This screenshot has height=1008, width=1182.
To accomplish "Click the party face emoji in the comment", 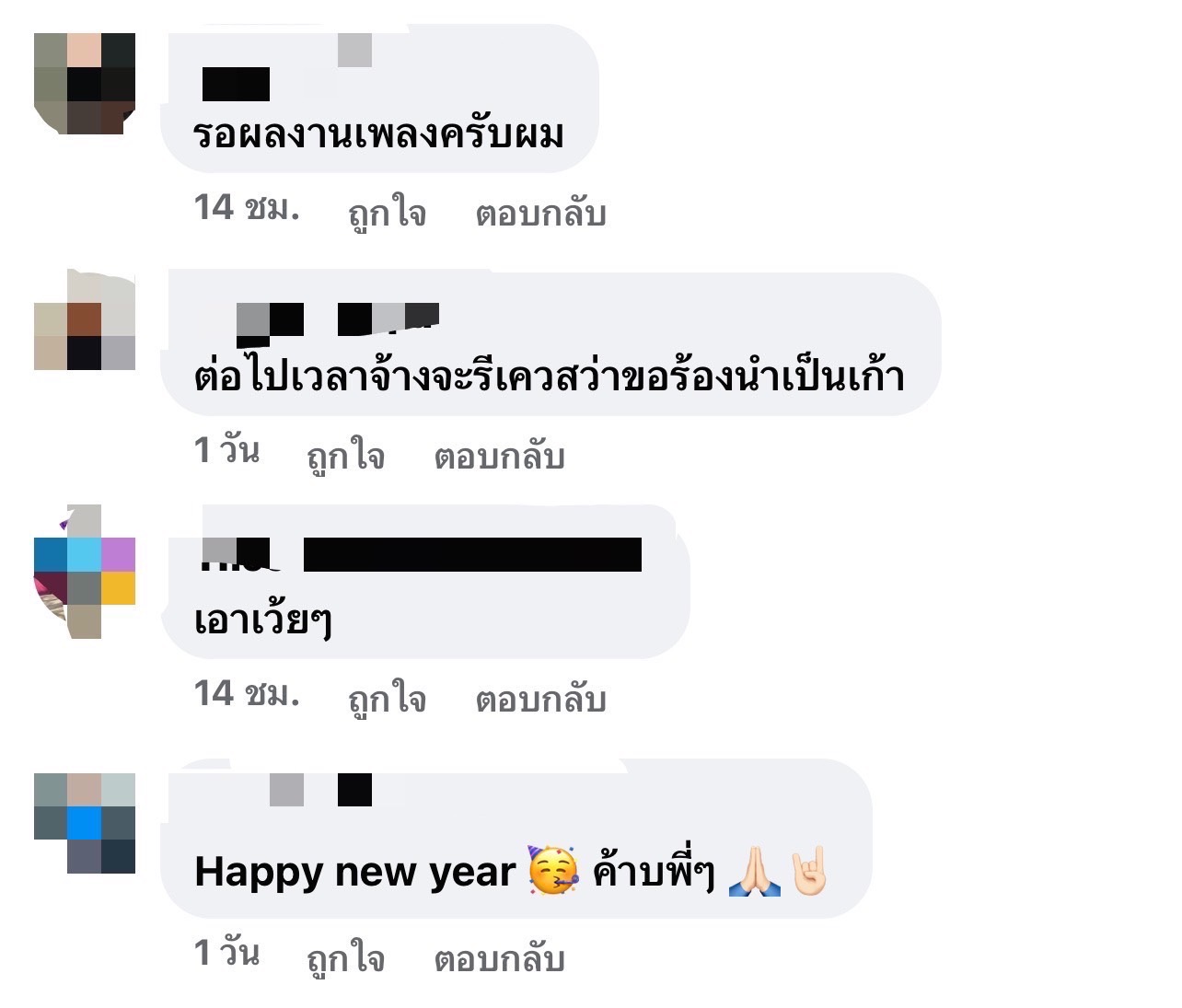I will click(554, 870).
